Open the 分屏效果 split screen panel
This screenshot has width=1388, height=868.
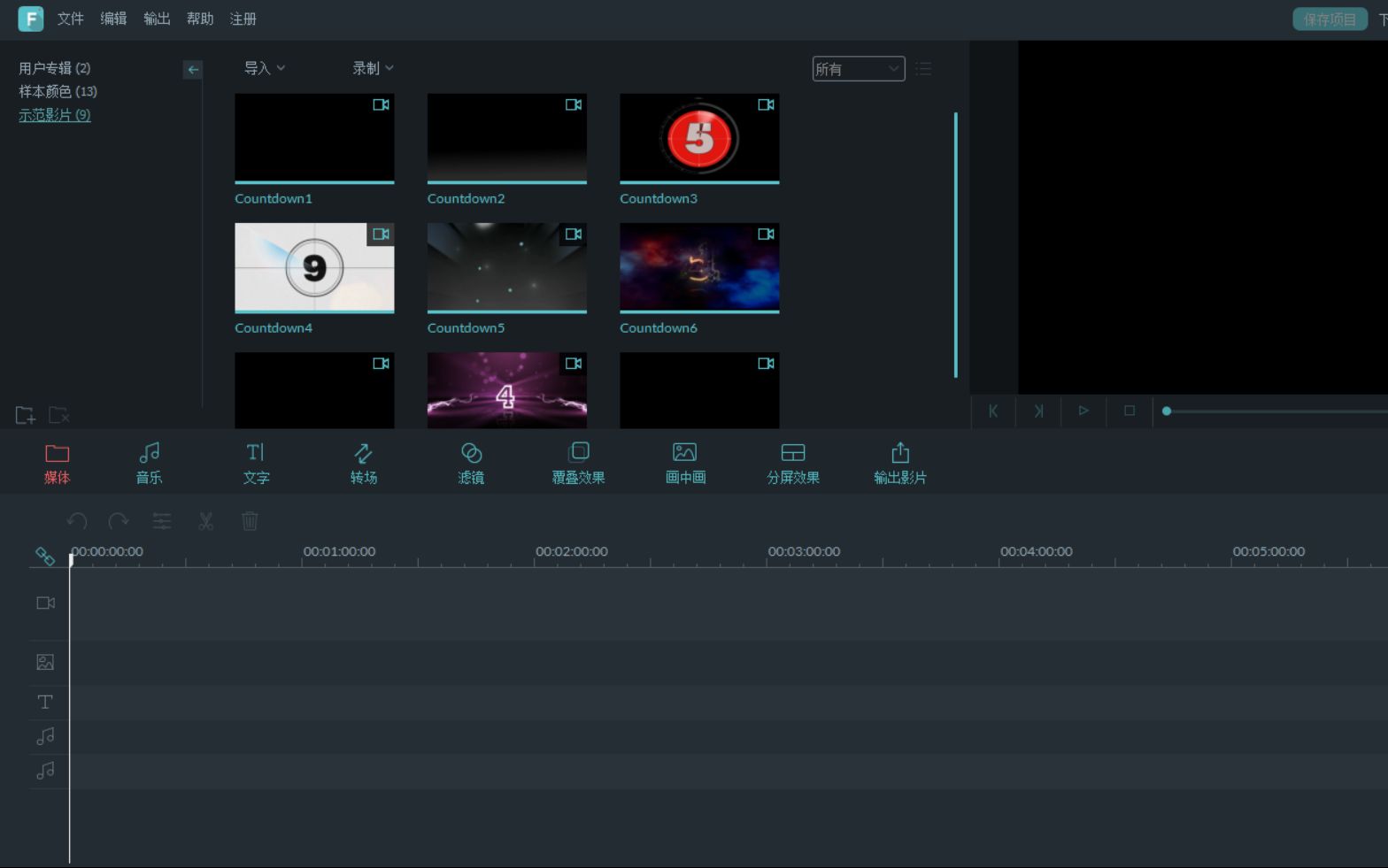point(792,464)
